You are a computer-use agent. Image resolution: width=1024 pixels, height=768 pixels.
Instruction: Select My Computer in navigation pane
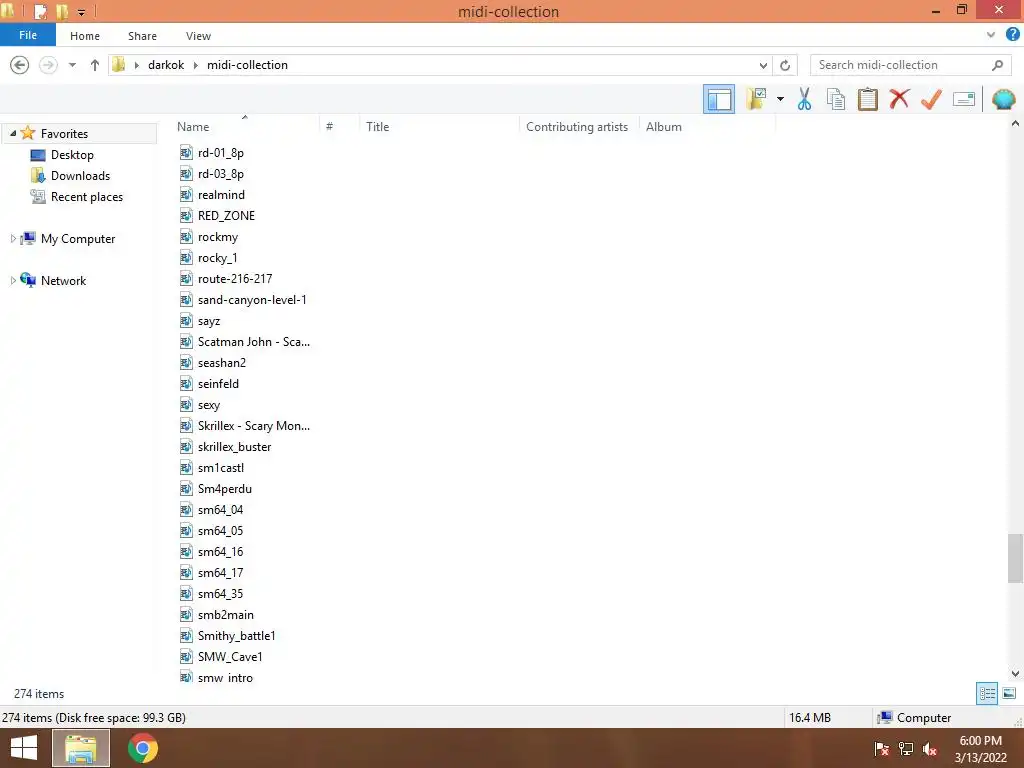pyautogui.click(x=78, y=239)
